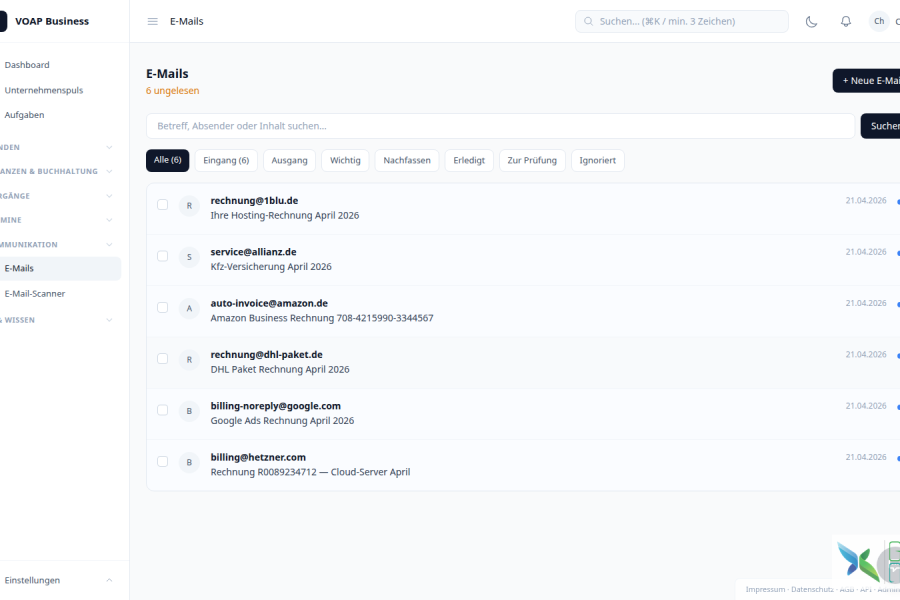Screen dimensions: 900x600
Task: Click the R avatar for rechnung@dhl-paket.de
Action: [x=189, y=359]
